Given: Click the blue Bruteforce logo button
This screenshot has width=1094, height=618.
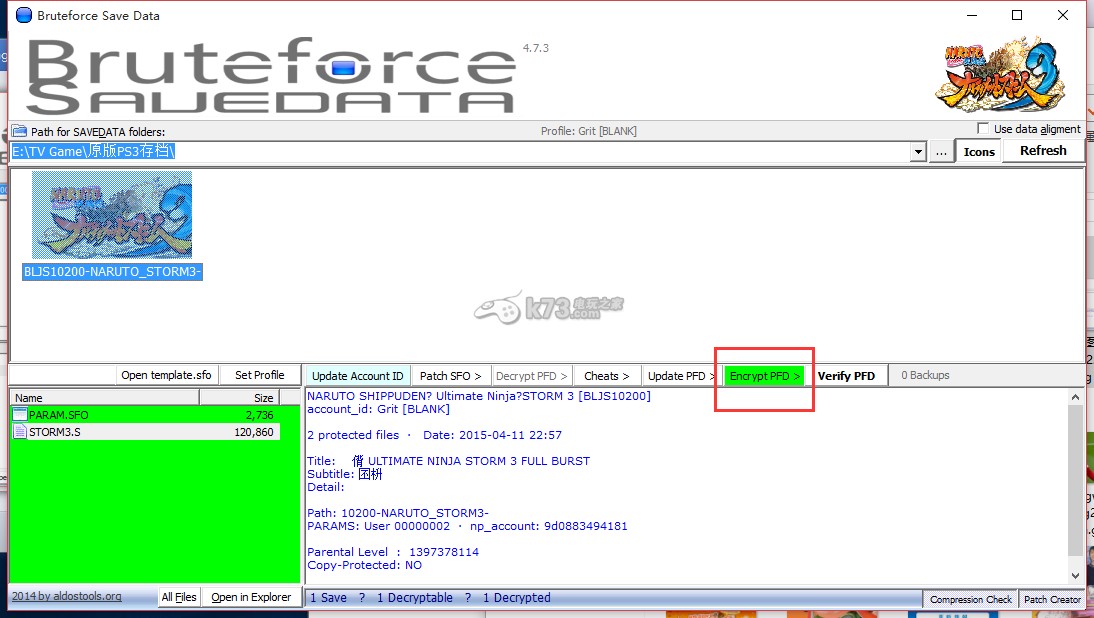Looking at the screenshot, I should coord(343,68).
